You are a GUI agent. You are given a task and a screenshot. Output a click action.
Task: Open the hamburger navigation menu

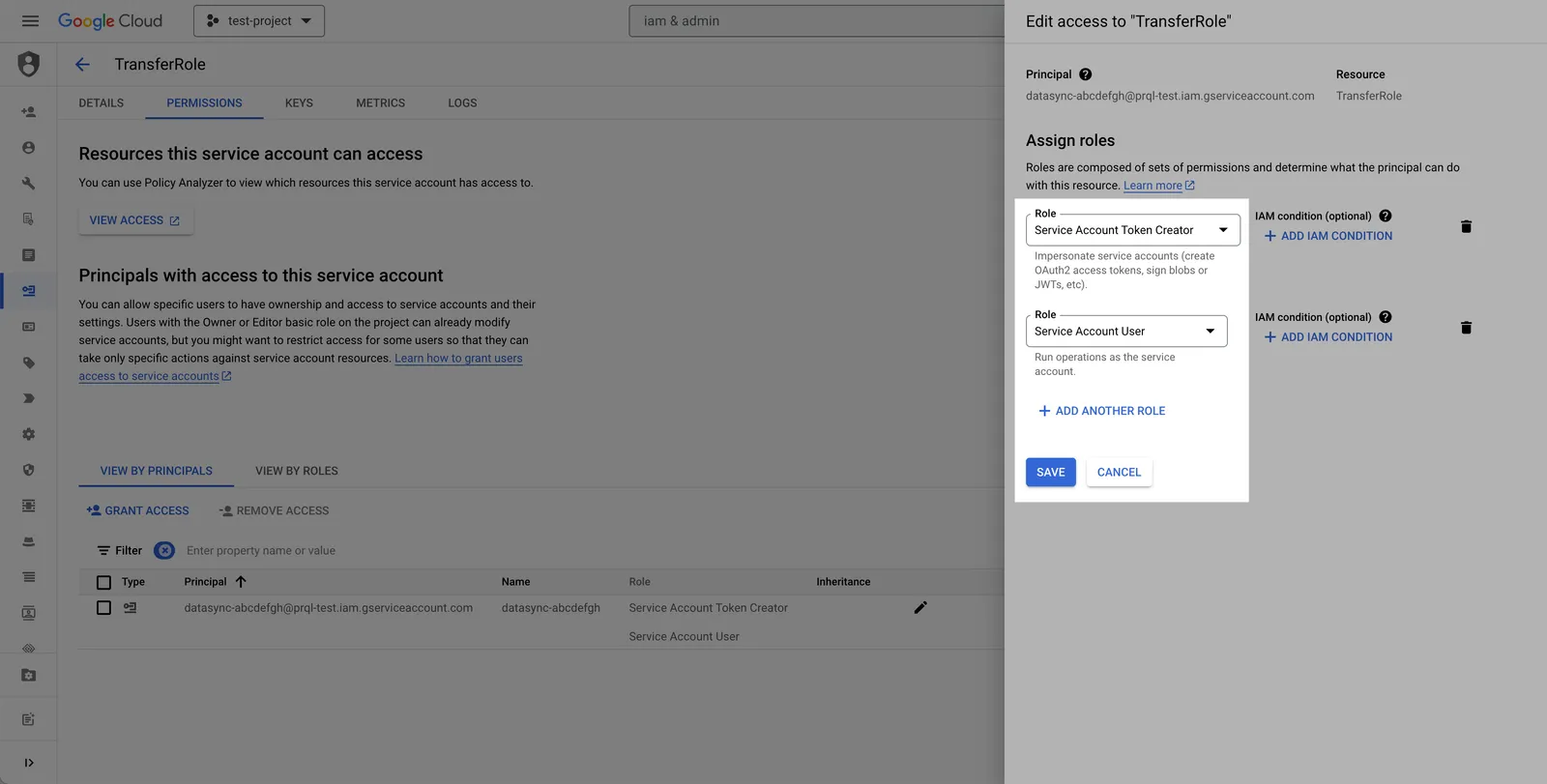tap(30, 20)
